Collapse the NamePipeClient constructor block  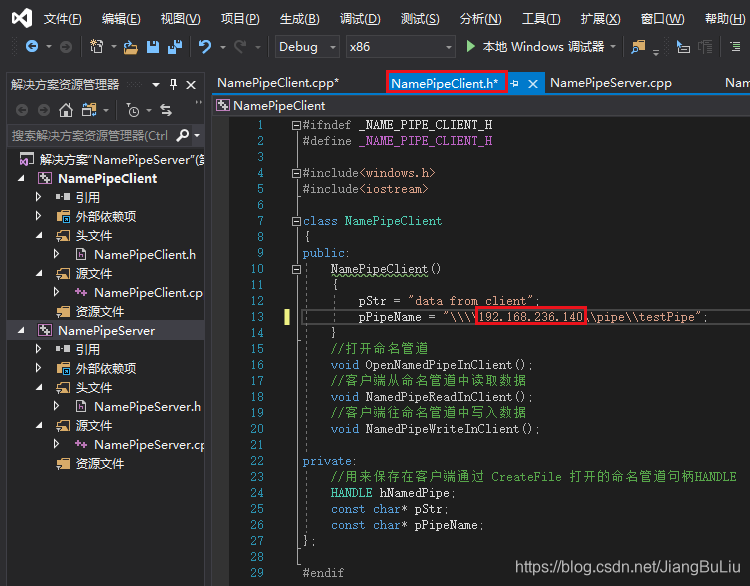click(296, 269)
